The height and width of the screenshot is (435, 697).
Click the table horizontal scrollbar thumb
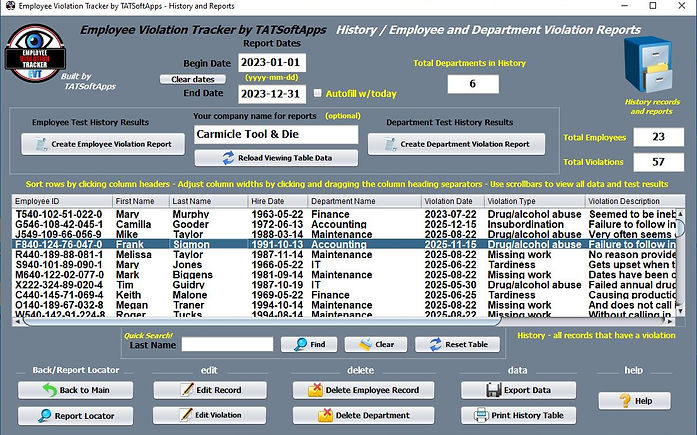coord(262,321)
